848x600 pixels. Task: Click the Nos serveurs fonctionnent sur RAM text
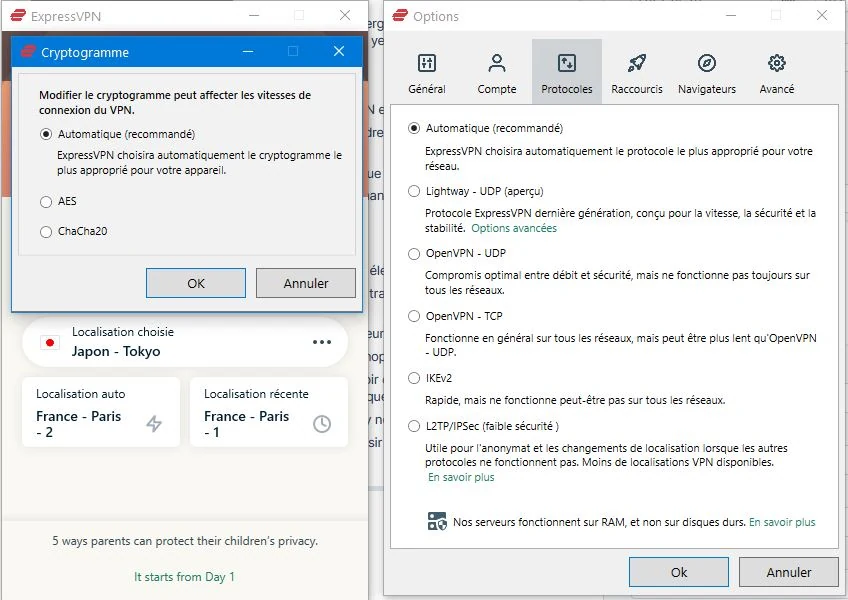(x=599, y=522)
